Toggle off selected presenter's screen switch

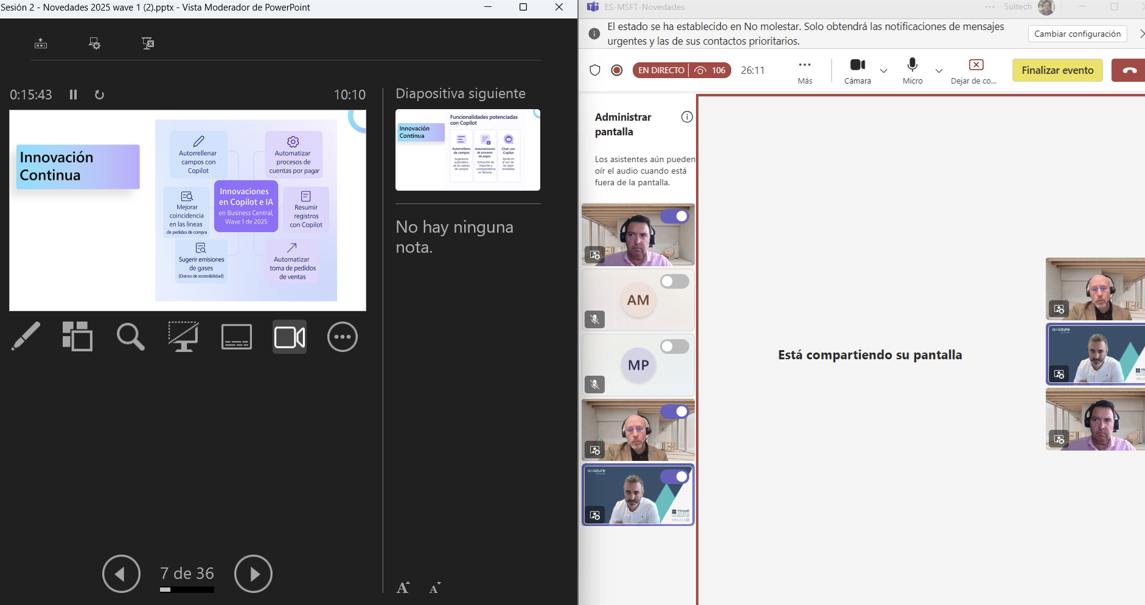click(x=675, y=477)
